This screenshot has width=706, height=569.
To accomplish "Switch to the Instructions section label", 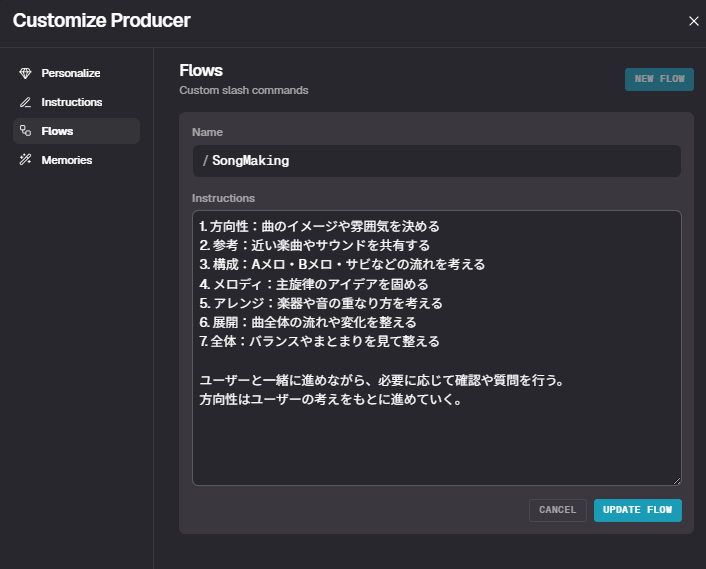I will (71, 102).
